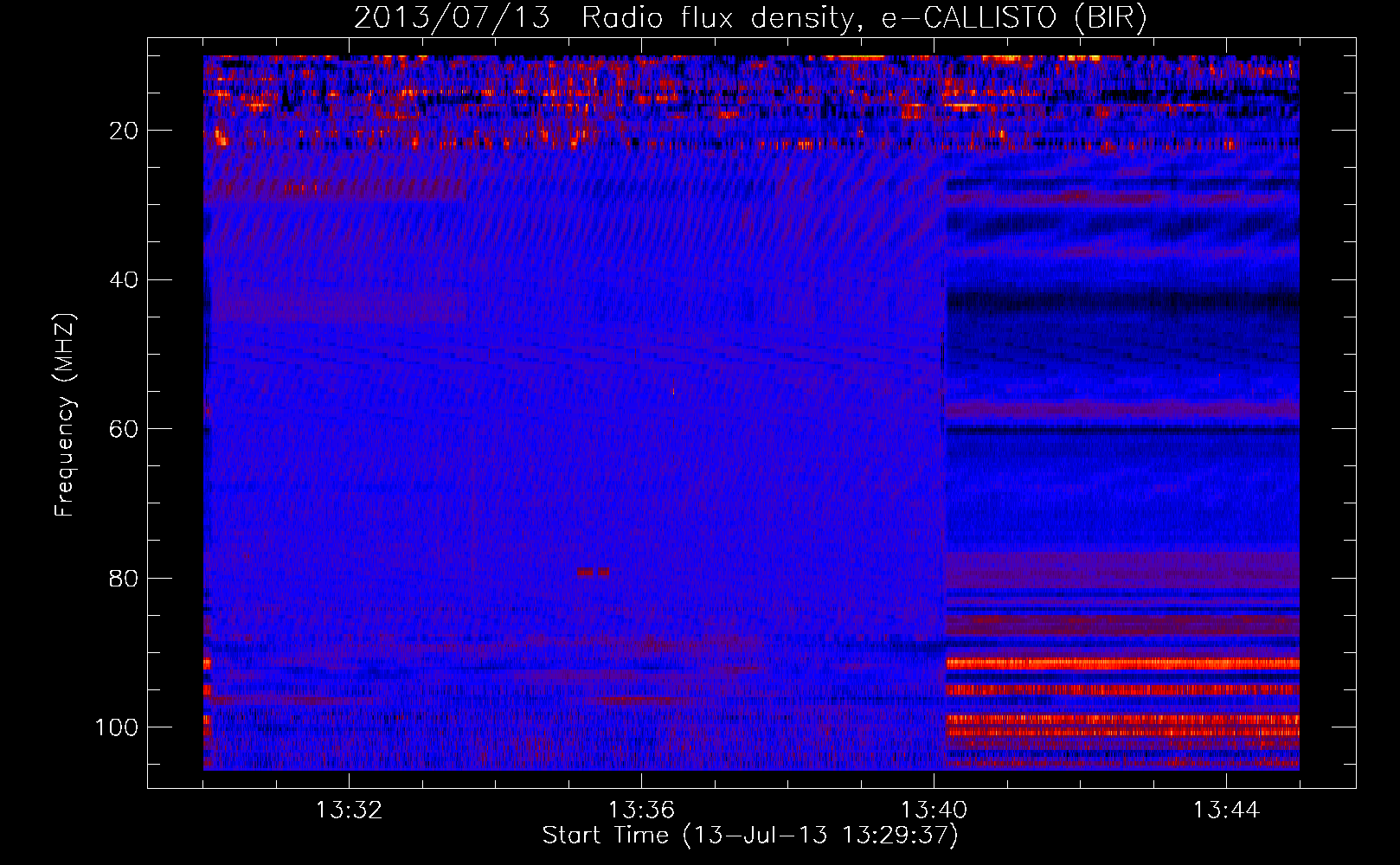The height and width of the screenshot is (865, 1400).
Task: Click the frequency tick label 60
Action: pos(125,429)
